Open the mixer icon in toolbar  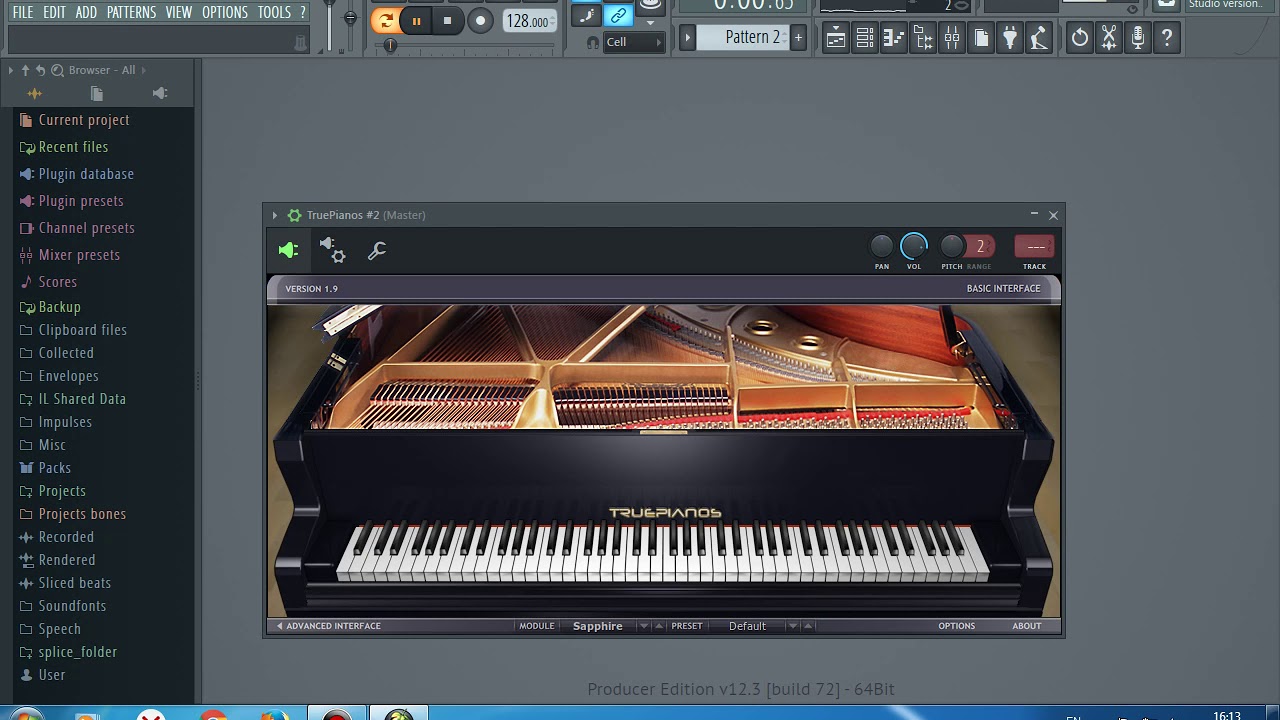[x=952, y=39]
